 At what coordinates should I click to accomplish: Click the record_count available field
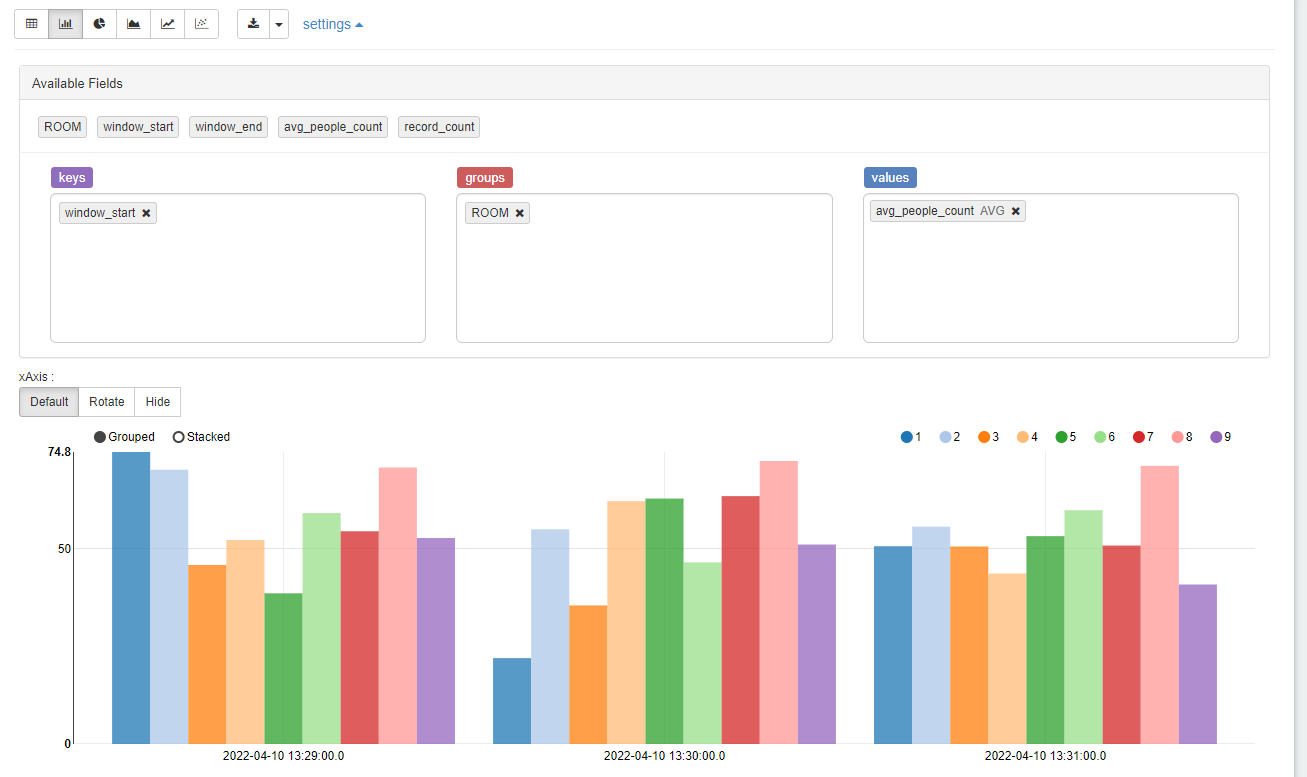pos(439,127)
